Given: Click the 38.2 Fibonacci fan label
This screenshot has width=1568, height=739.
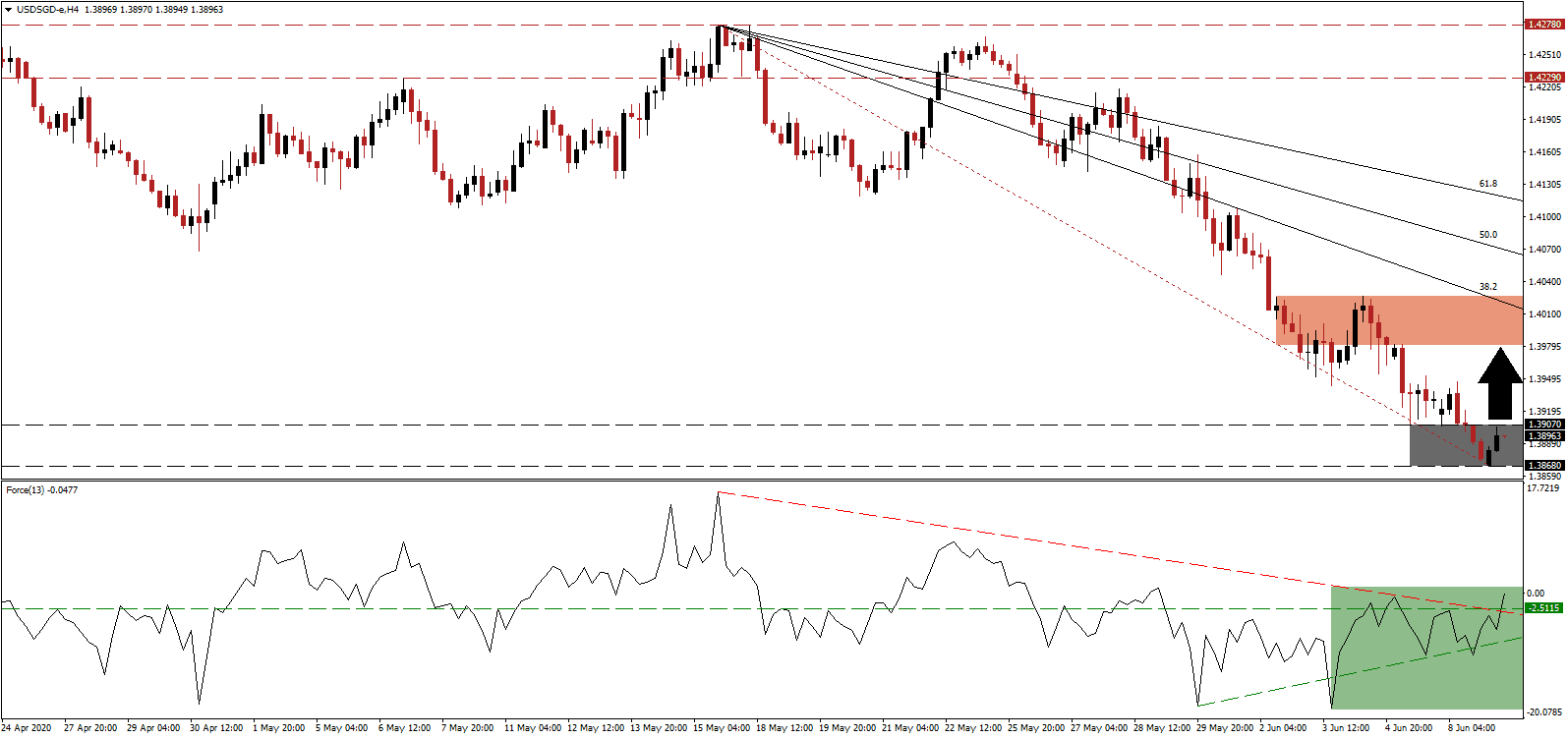Looking at the screenshot, I should click(x=1487, y=287).
